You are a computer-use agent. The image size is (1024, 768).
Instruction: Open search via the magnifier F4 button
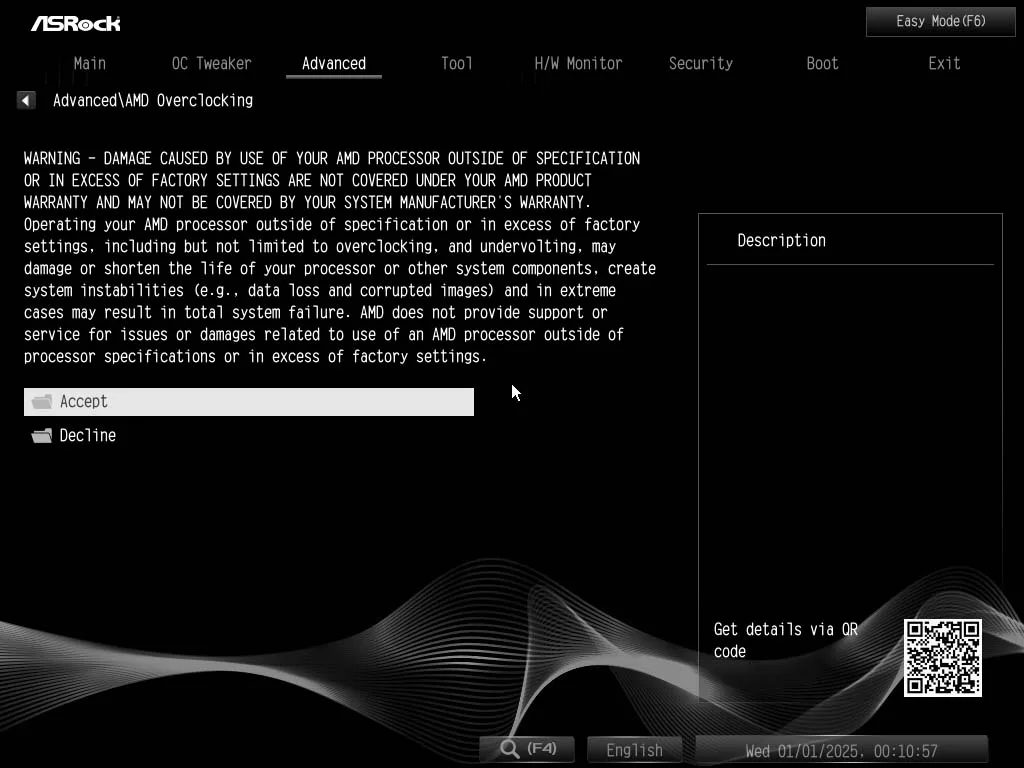pyautogui.click(x=528, y=748)
